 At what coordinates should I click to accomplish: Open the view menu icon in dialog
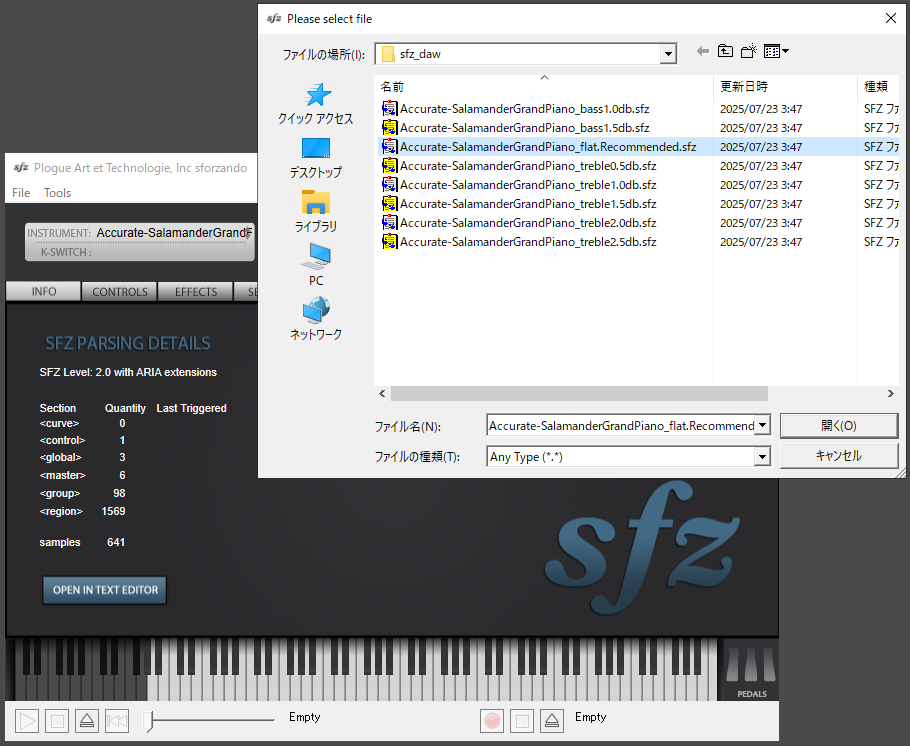(776, 51)
